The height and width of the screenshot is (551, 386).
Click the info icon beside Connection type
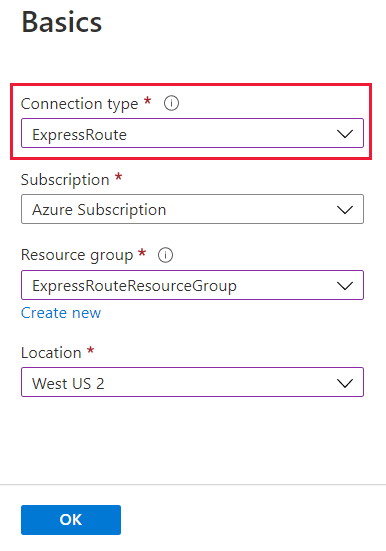pyautogui.click(x=171, y=103)
